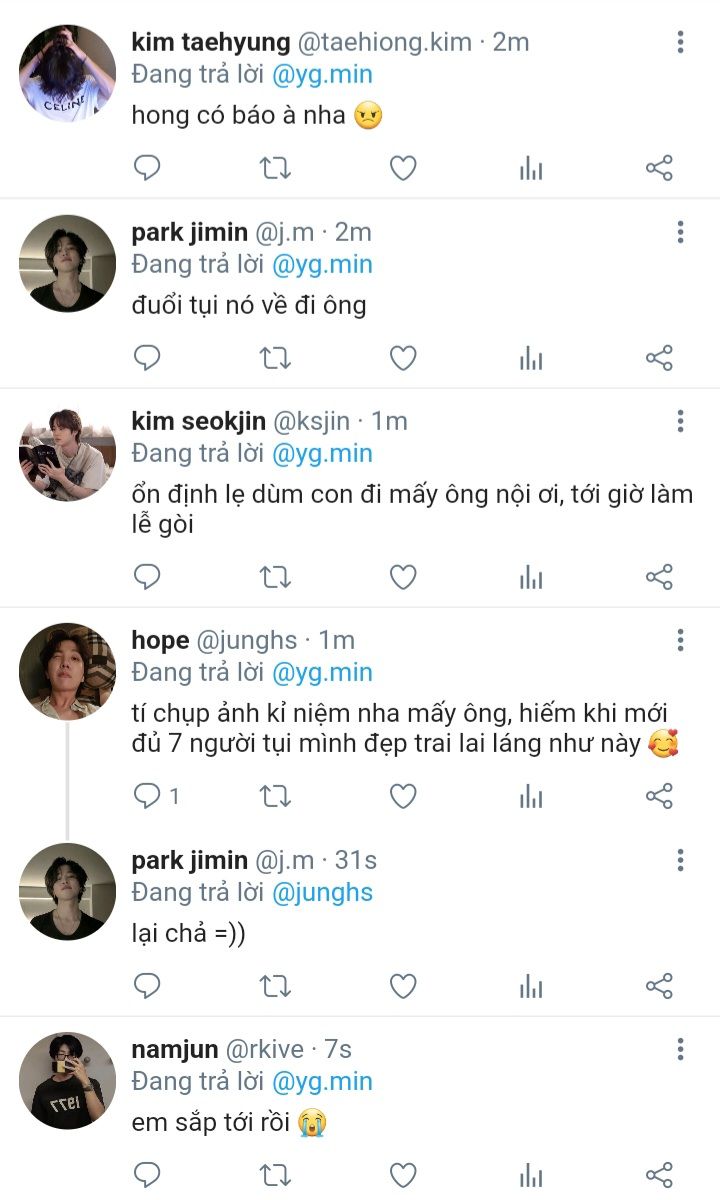720x1200 pixels.
Task: Like hope's tweet about the group photo
Action: [x=403, y=796]
